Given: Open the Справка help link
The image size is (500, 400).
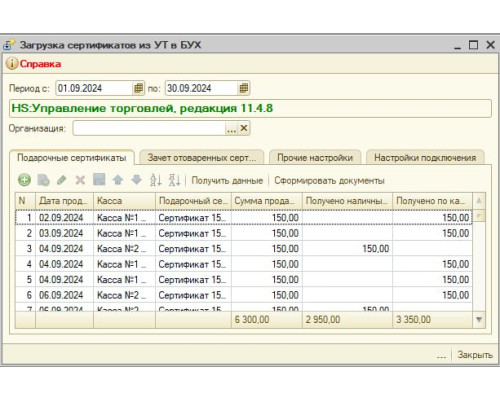Looking at the screenshot, I should 40,64.
